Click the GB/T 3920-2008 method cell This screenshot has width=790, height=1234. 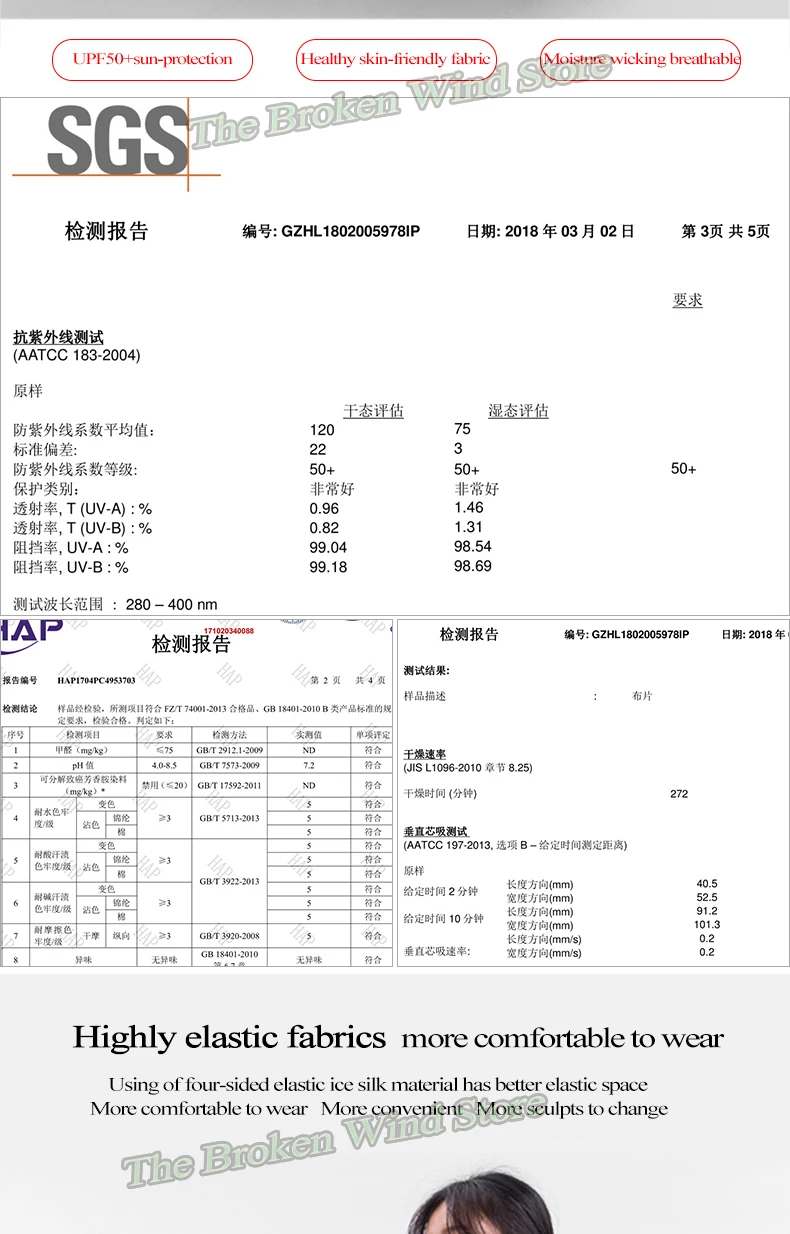(229, 936)
